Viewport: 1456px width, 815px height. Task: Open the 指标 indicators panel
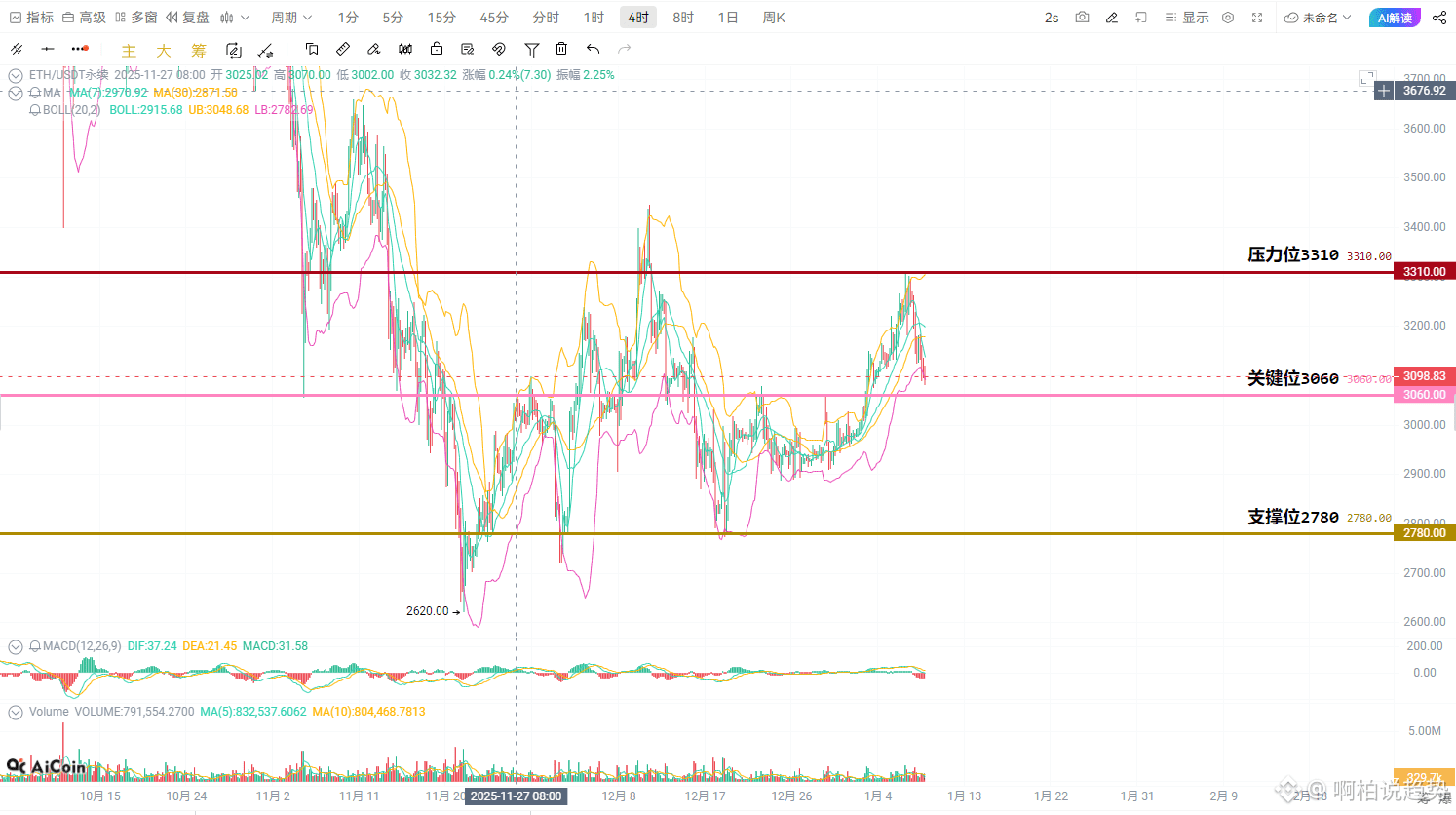31,18
